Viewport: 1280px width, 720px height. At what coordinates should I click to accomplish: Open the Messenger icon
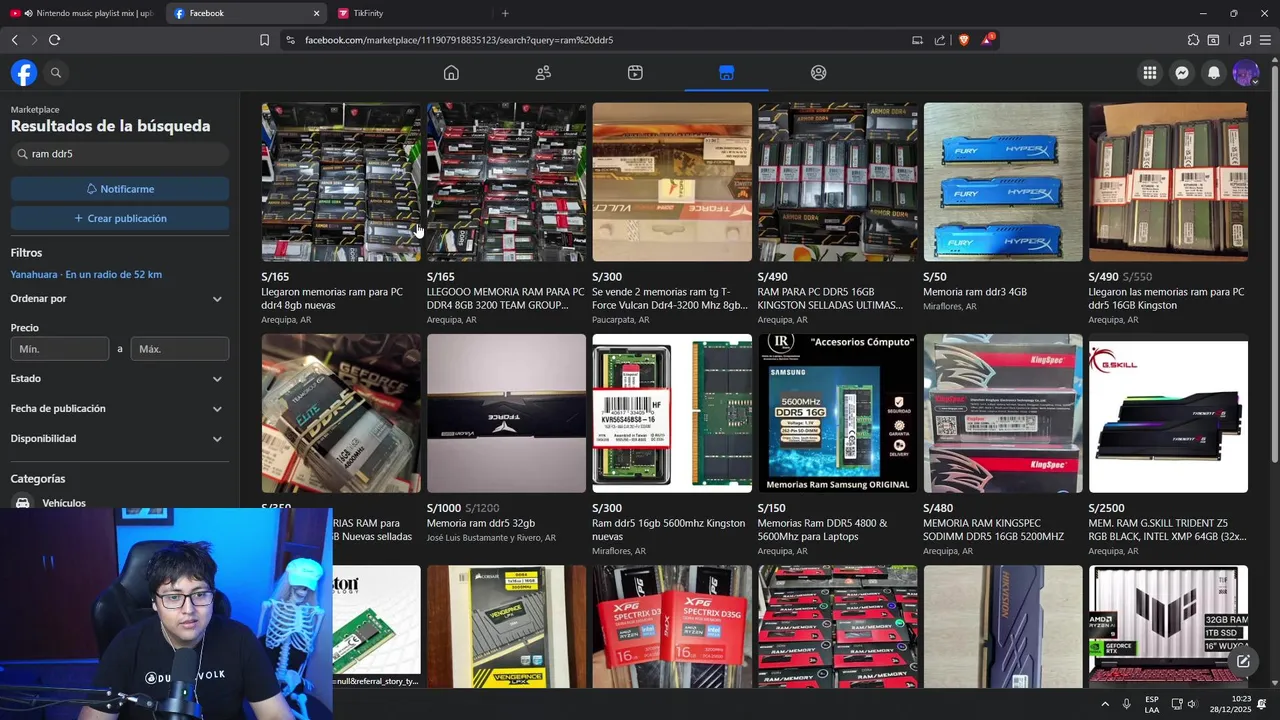point(1182,73)
